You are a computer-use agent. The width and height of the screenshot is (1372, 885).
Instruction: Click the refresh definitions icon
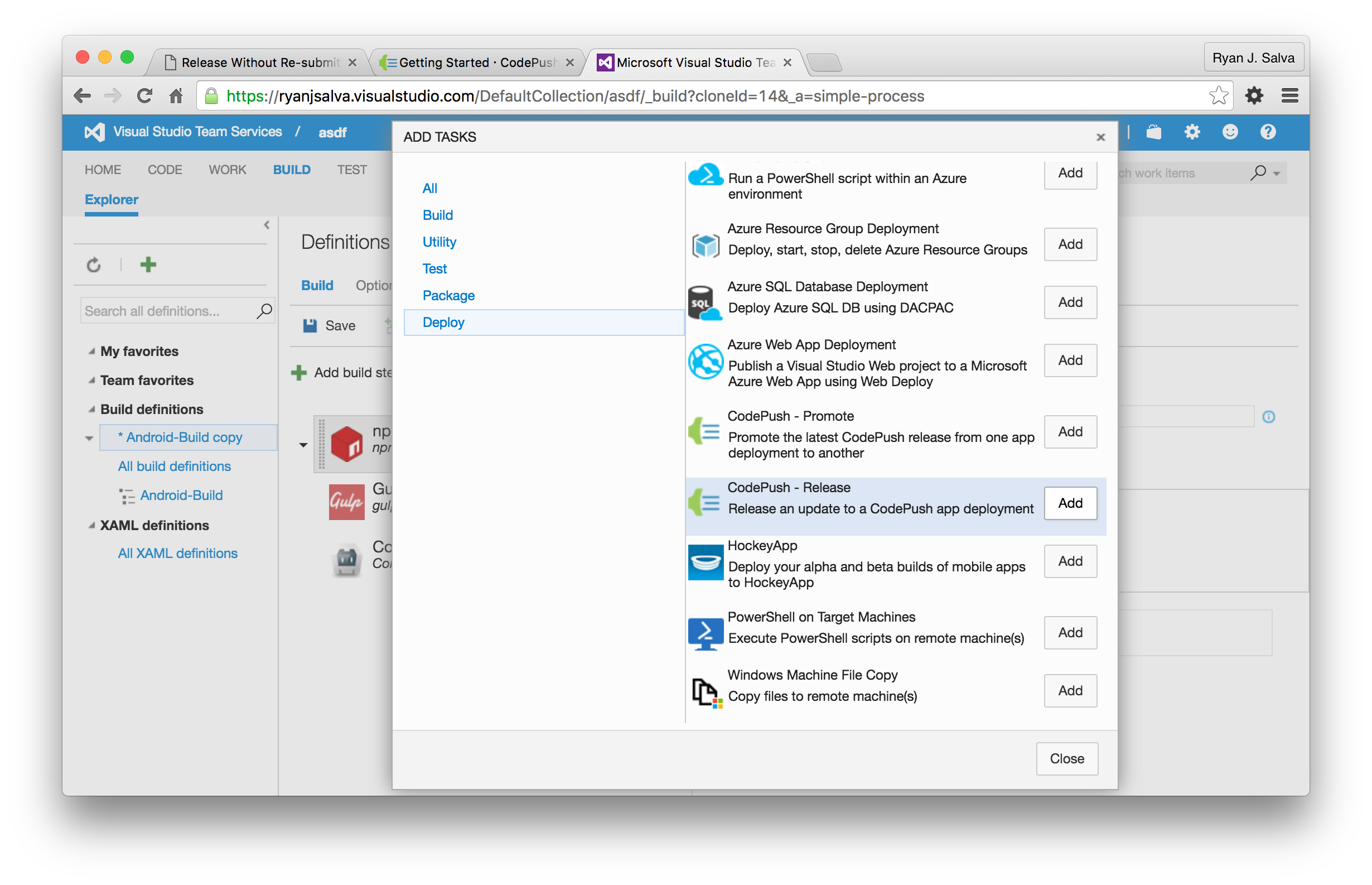point(94,265)
